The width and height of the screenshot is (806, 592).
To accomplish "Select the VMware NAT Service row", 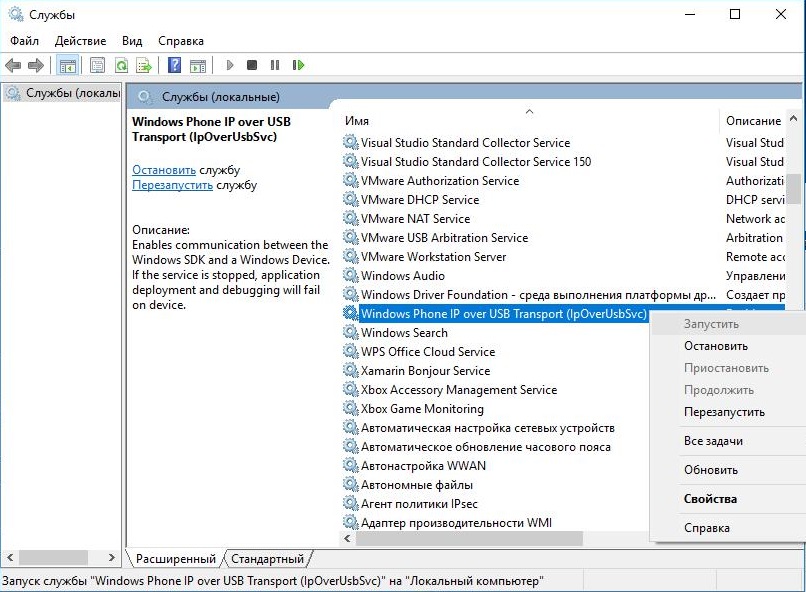I will [415, 218].
